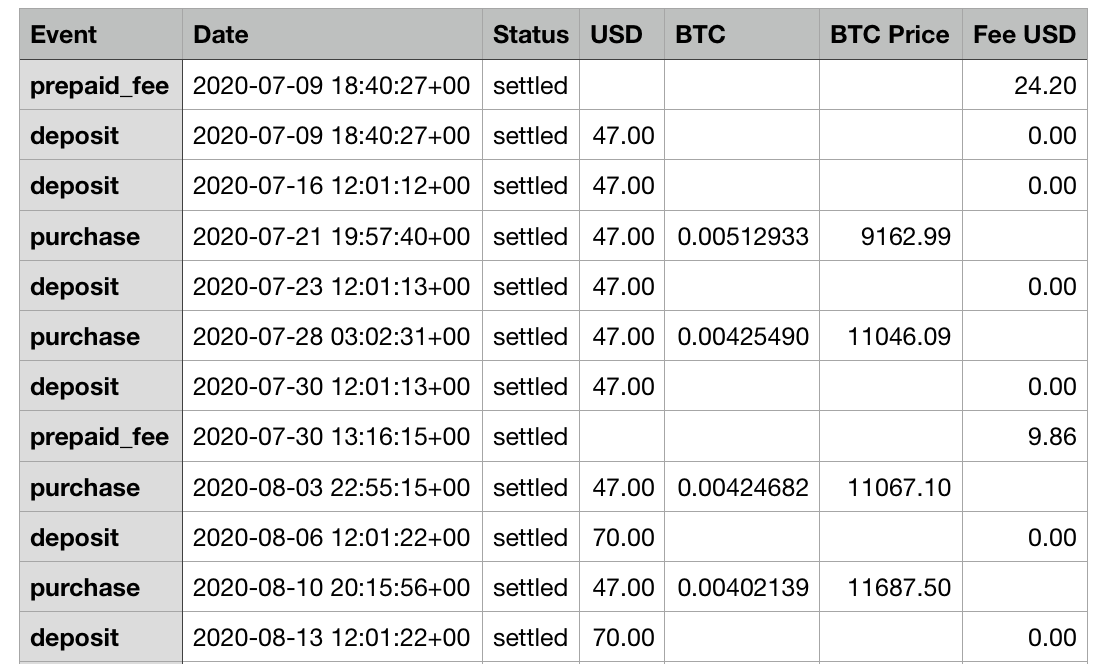
Task: Click the 70.00 USD cell dated 2020-08-06
Action: point(621,537)
